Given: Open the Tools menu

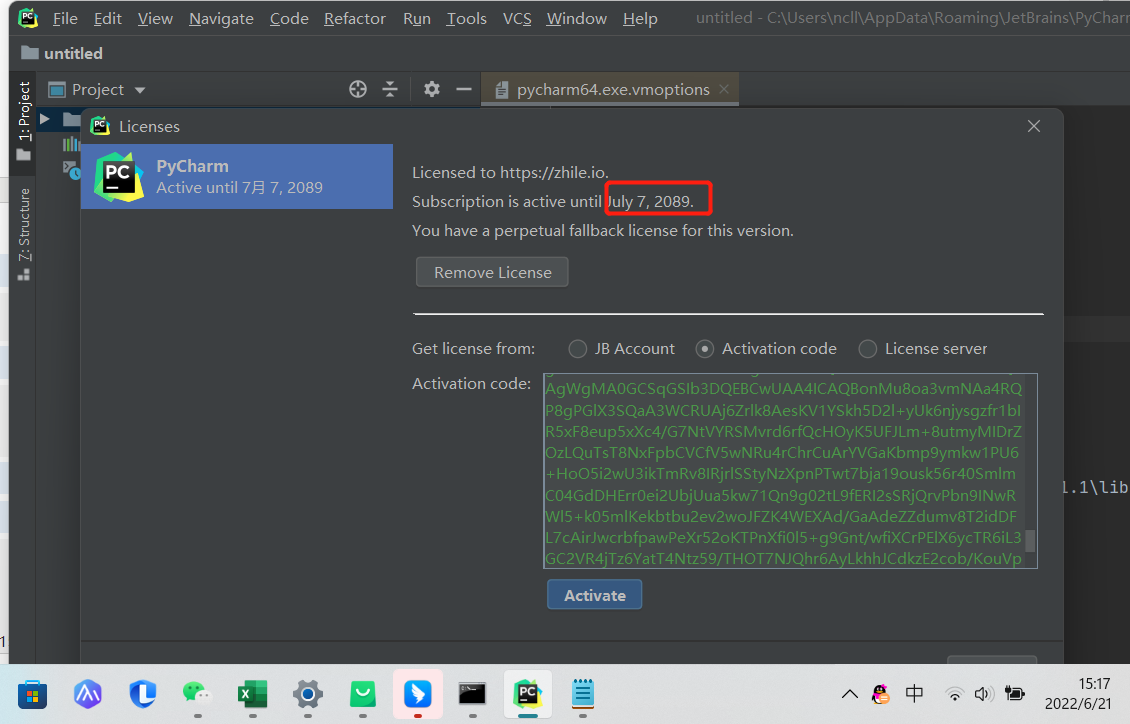Looking at the screenshot, I should pyautogui.click(x=466, y=19).
